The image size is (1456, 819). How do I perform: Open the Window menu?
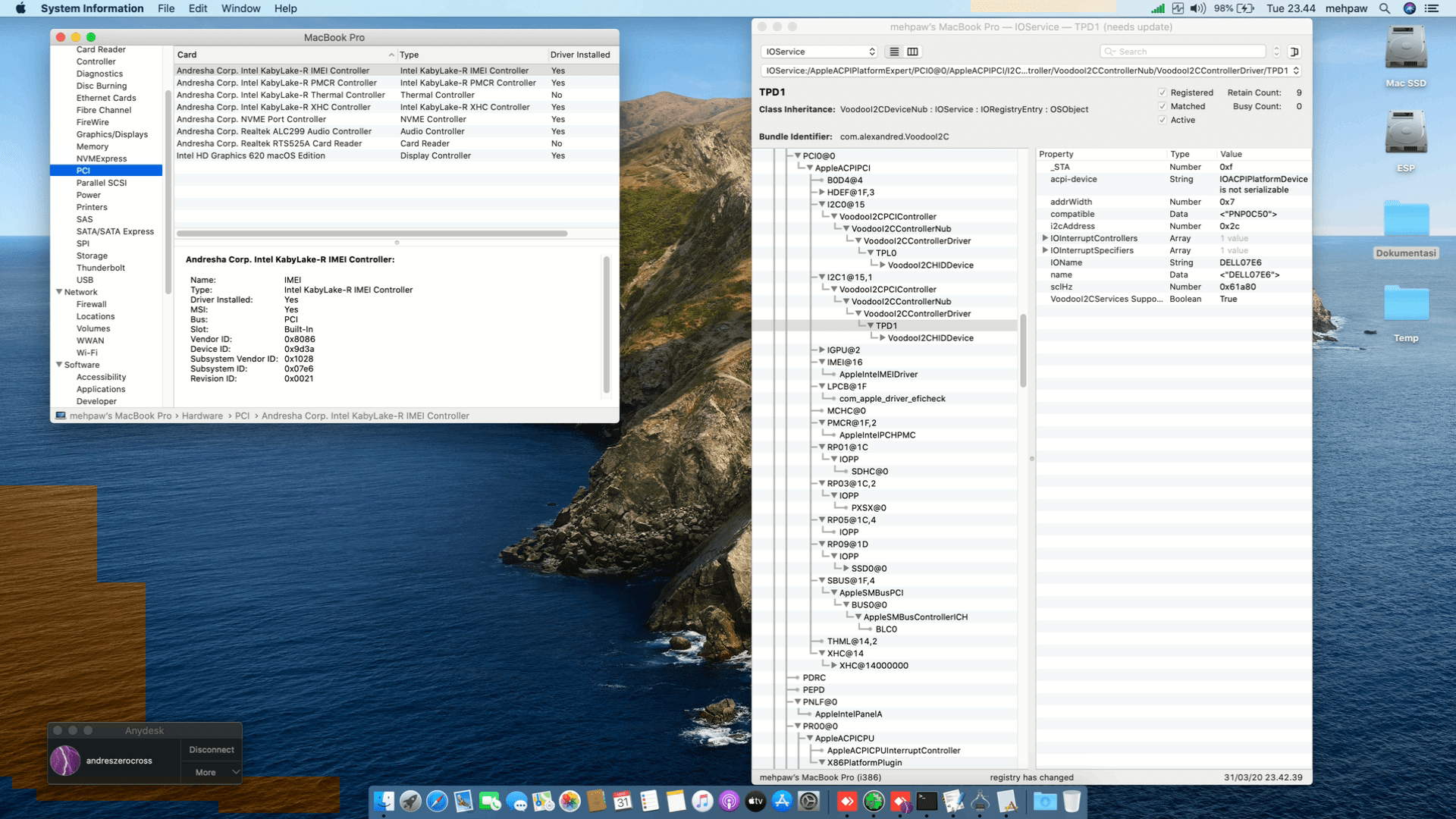click(240, 8)
